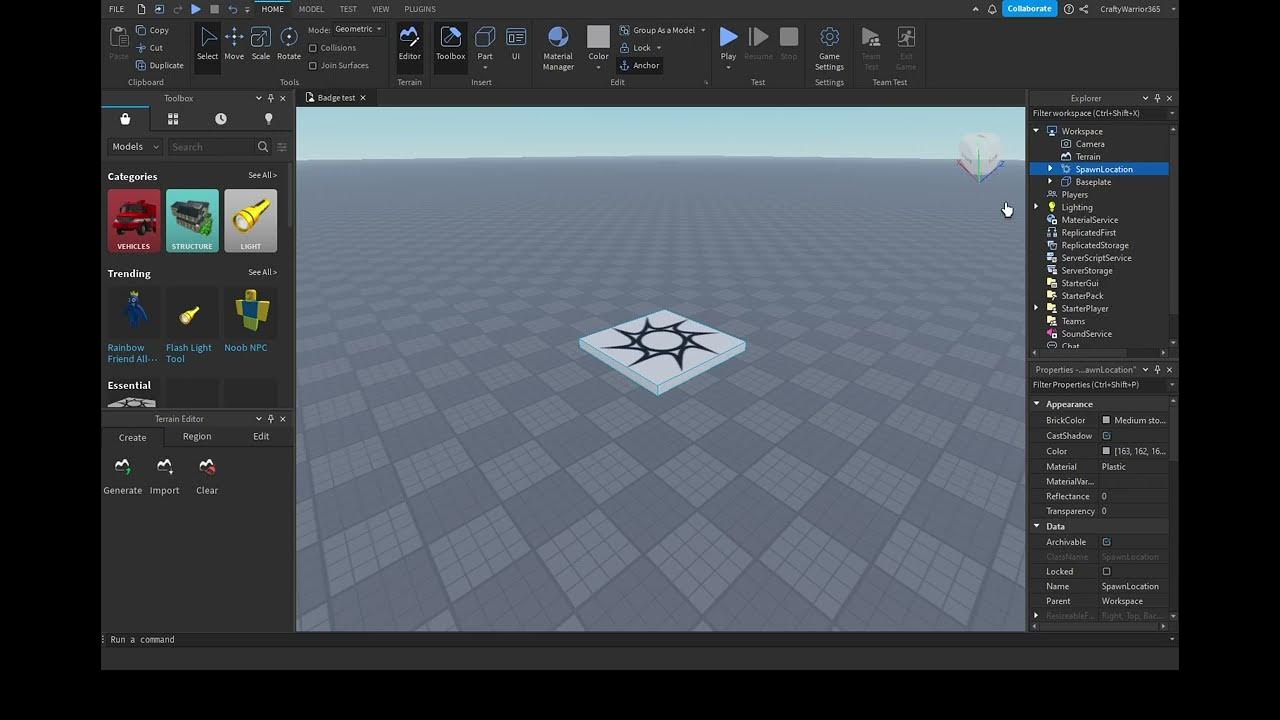Image resolution: width=1280 pixels, height=720 pixels.
Task: Expand the Workspace tree node
Action: [x=1037, y=131]
